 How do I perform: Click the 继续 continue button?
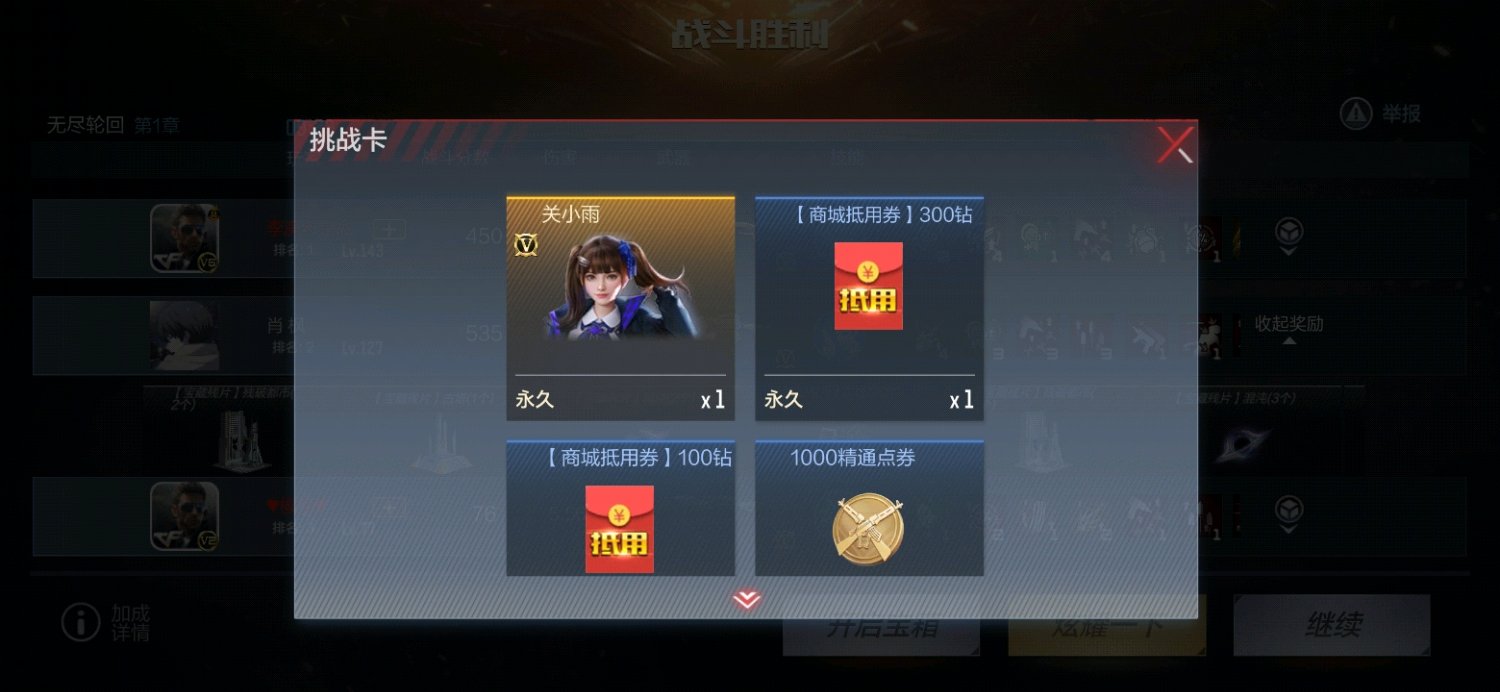coord(1332,626)
